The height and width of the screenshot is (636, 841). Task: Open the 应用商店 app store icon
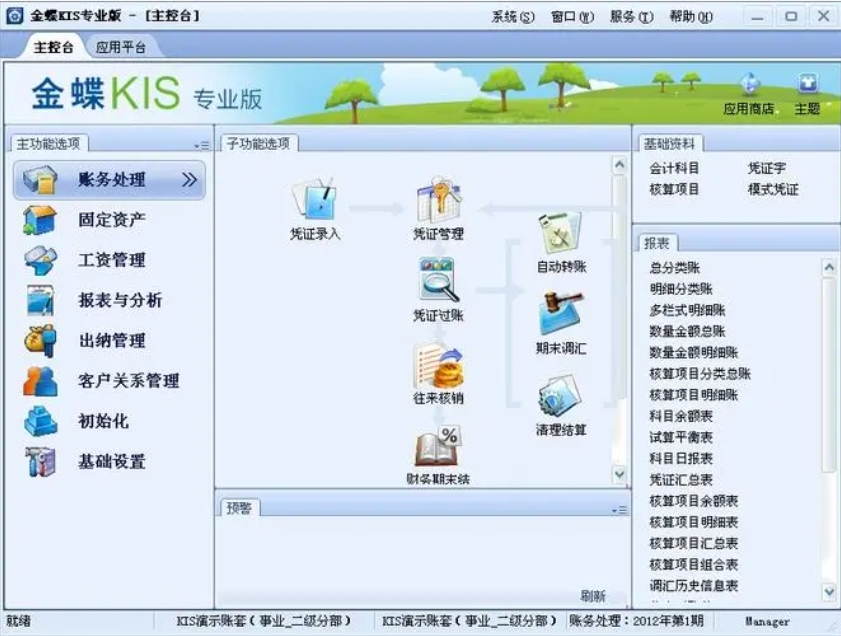tap(749, 84)
